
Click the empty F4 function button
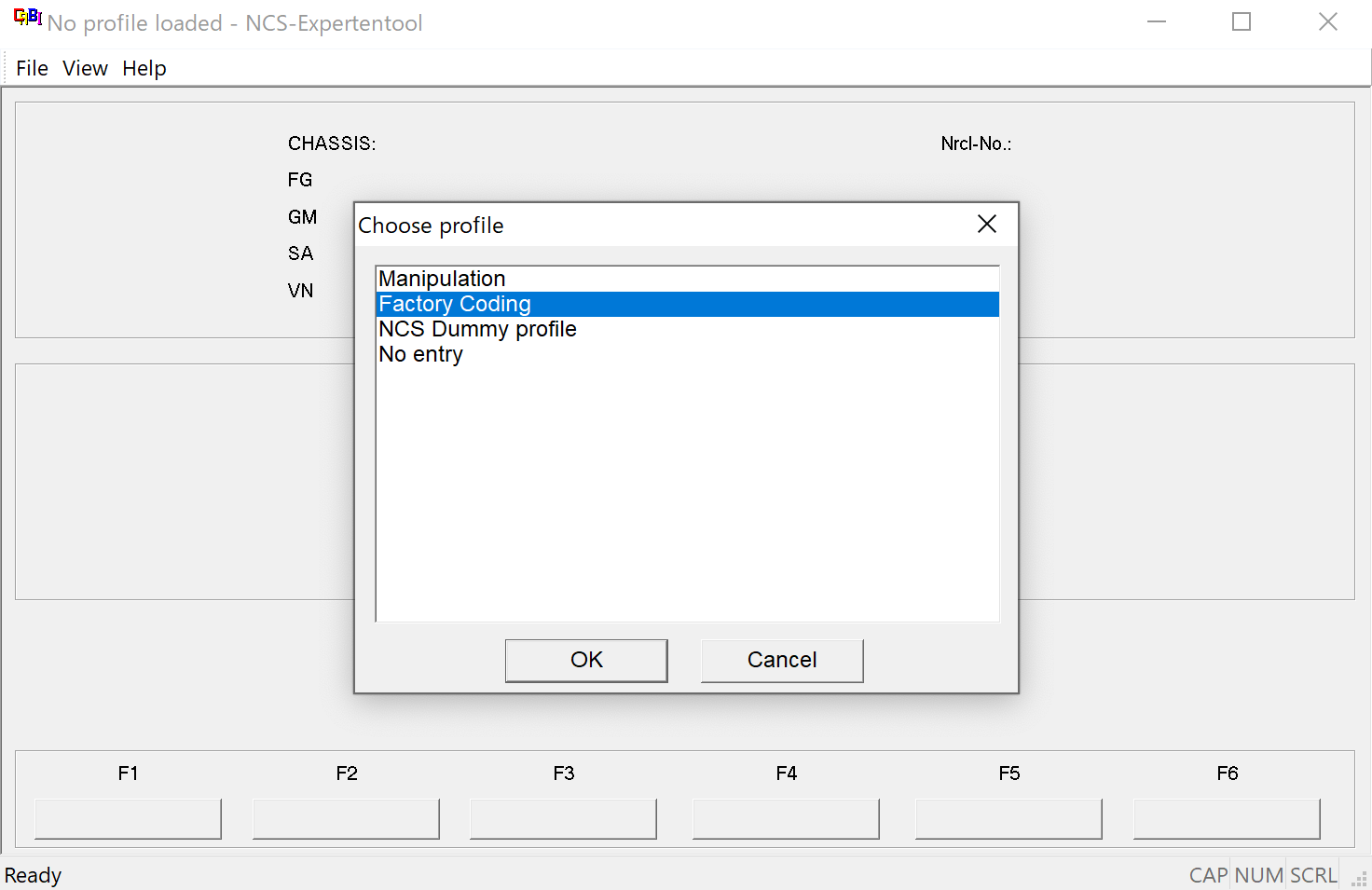tap(786, 818)
